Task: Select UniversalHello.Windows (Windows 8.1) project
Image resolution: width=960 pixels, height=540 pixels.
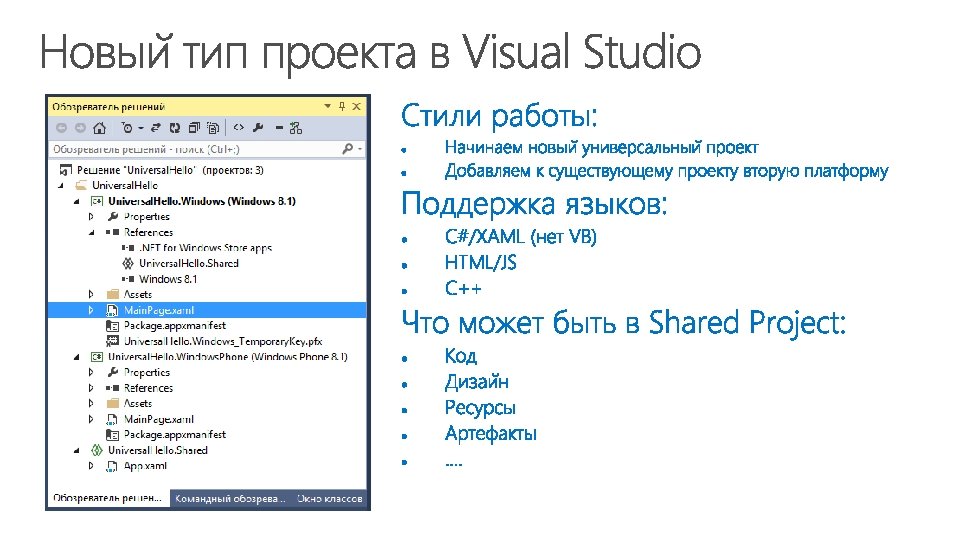Action: coord(202,201)
